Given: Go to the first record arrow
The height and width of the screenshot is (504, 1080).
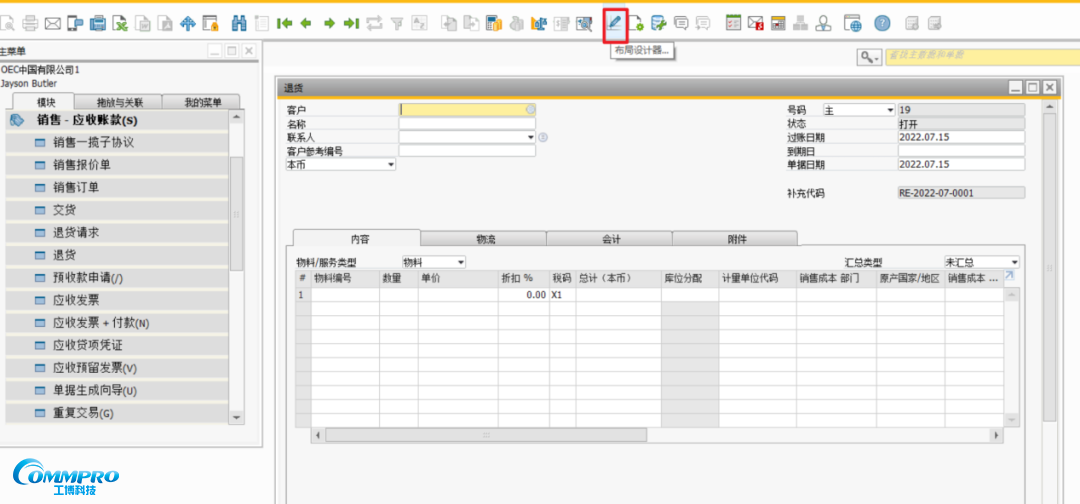Looking at the screenshot, I should (x=285, y=22).
